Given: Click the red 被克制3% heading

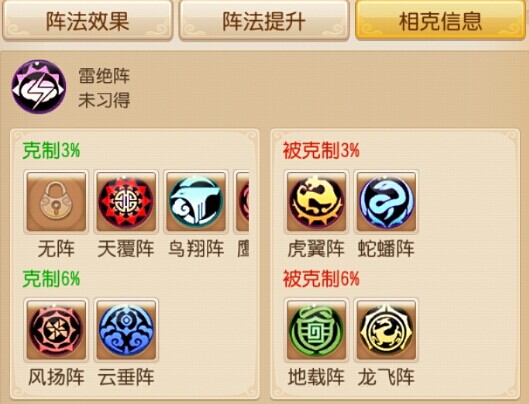Looking at the screenshot, I should pyautogui.click(x=321, y=150).
